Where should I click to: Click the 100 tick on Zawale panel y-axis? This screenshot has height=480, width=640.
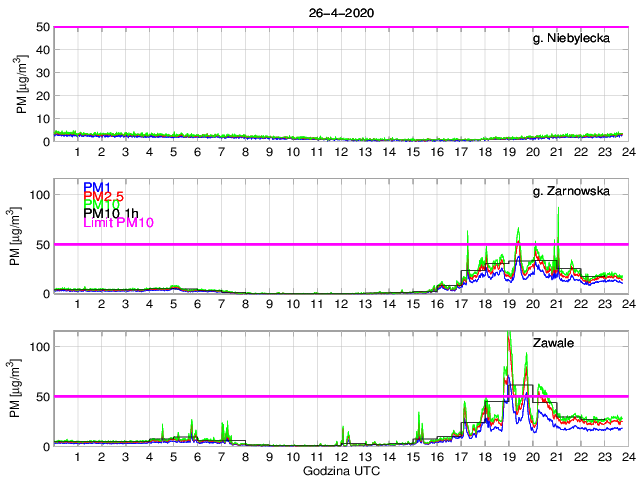tap(39, 346)
